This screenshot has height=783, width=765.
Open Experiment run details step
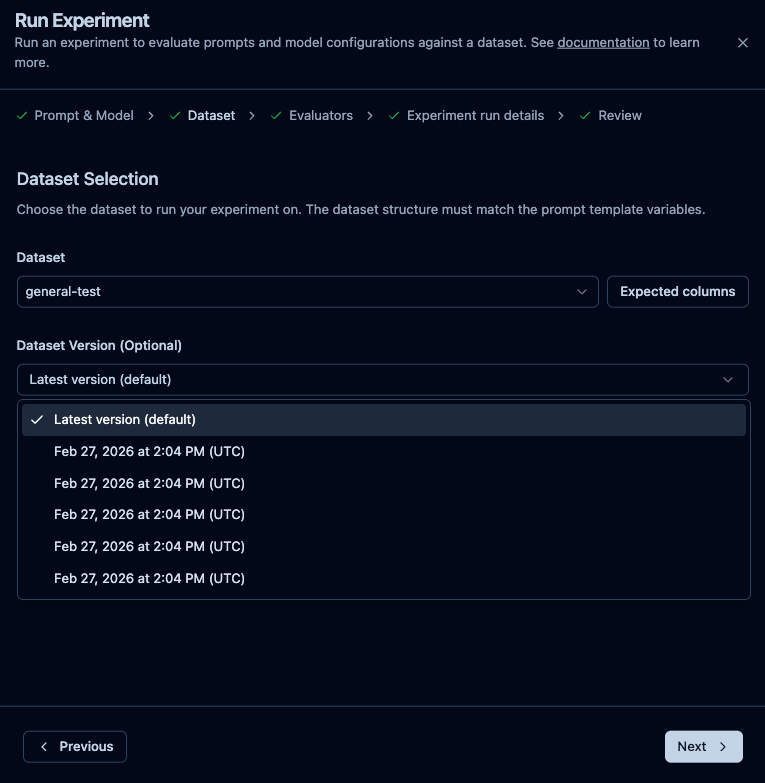(x=475, y=116)
